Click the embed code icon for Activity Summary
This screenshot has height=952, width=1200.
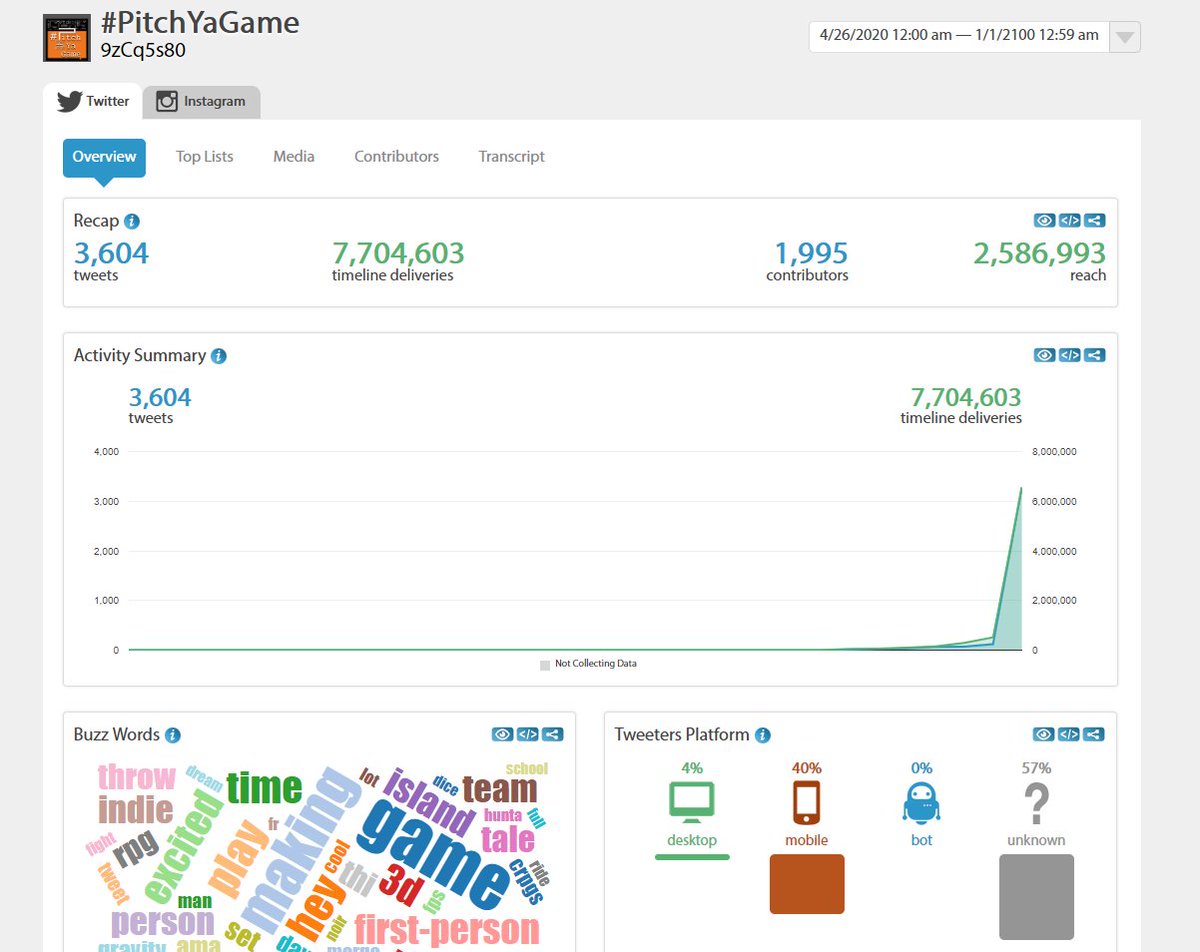click(x=1069, y=355)
